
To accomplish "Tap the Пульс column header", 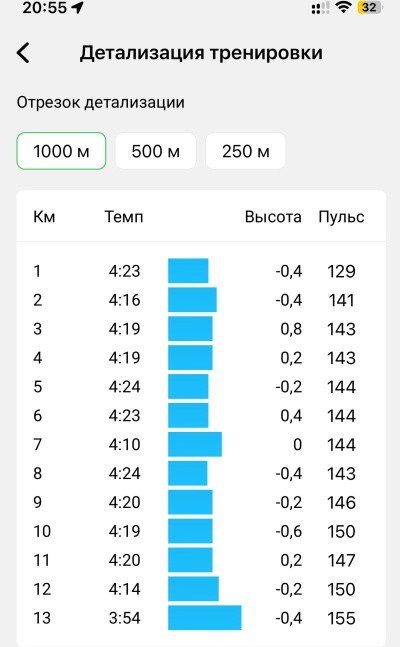I will pyautogui.click(x=341, y=217).
